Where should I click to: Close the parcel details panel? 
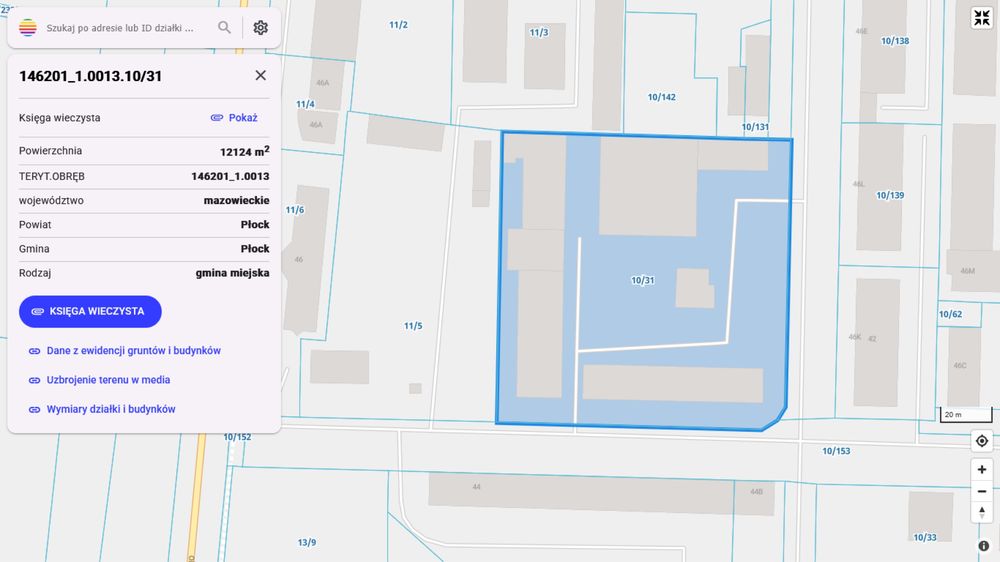click(260, 75)
